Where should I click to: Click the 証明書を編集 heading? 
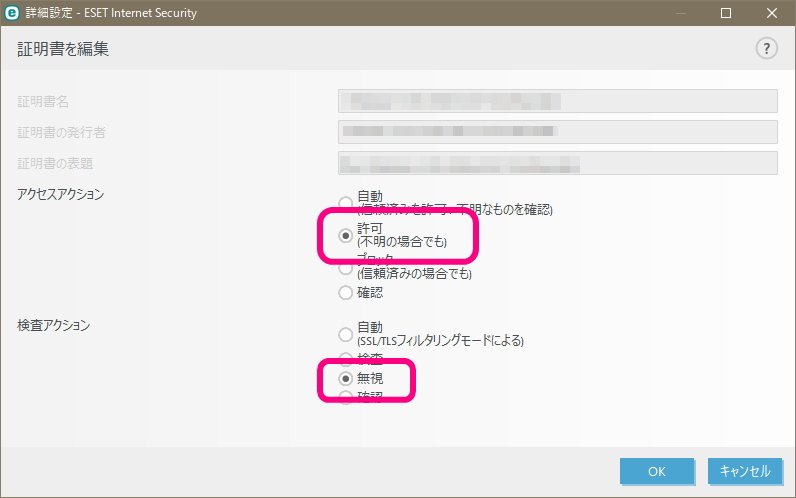point(63,49)
